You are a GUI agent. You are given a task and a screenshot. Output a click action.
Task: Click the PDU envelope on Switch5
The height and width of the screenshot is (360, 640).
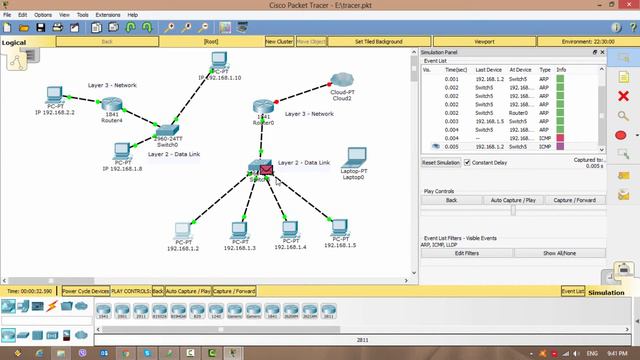click(266, 170)
